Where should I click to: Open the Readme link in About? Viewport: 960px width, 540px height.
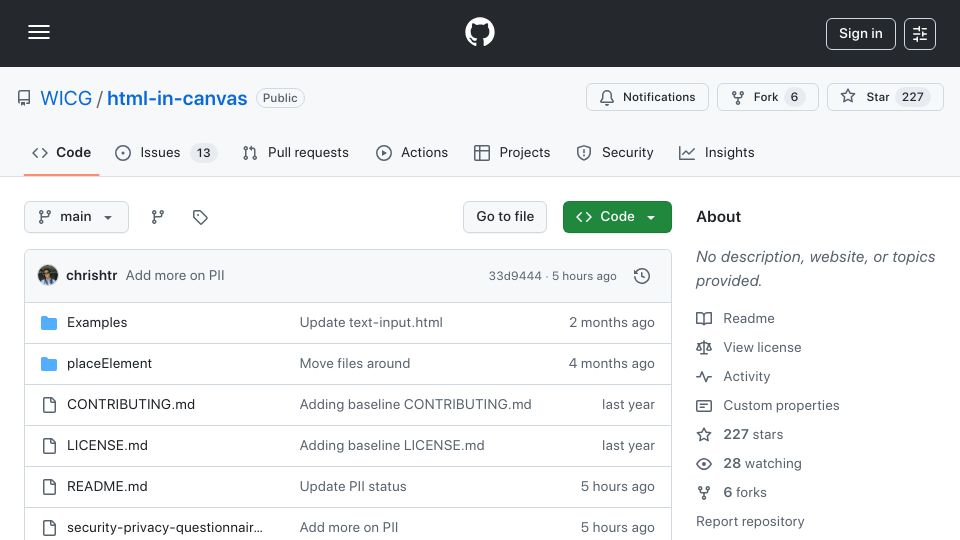click(749, 318)
